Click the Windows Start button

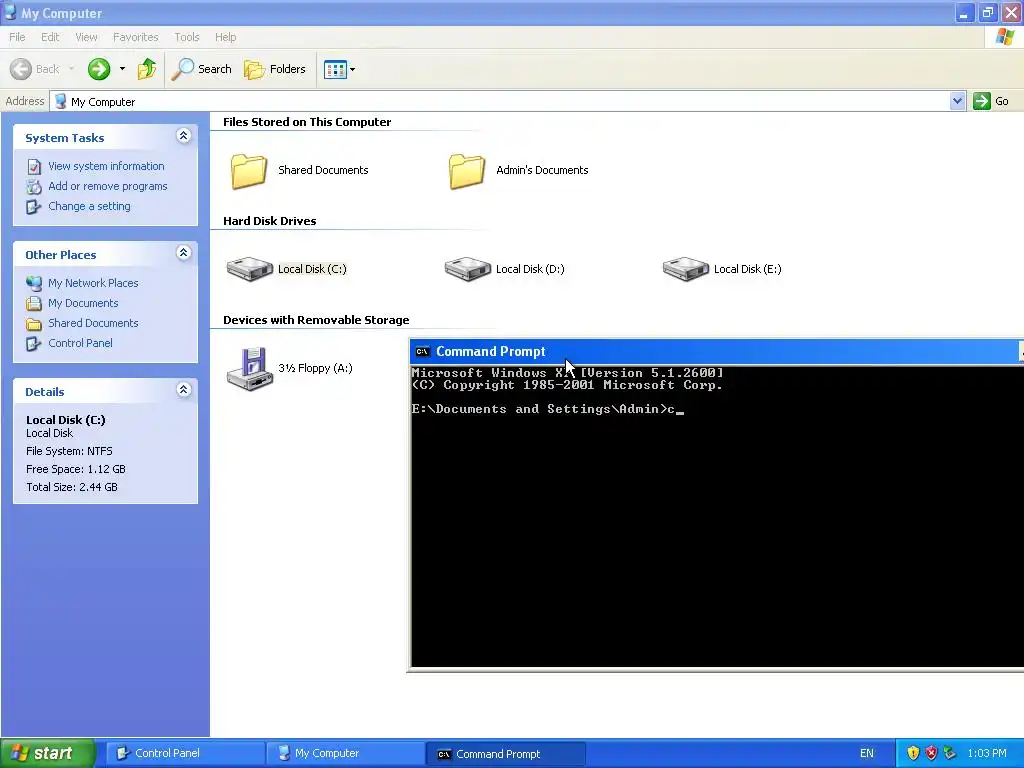coord(48,753)
